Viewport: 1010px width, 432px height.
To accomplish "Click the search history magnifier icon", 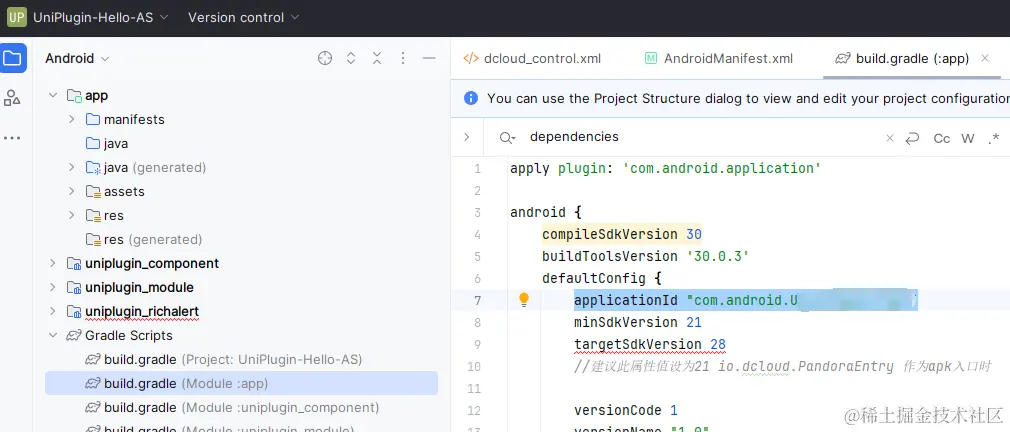I will click(x=507, y=138).
